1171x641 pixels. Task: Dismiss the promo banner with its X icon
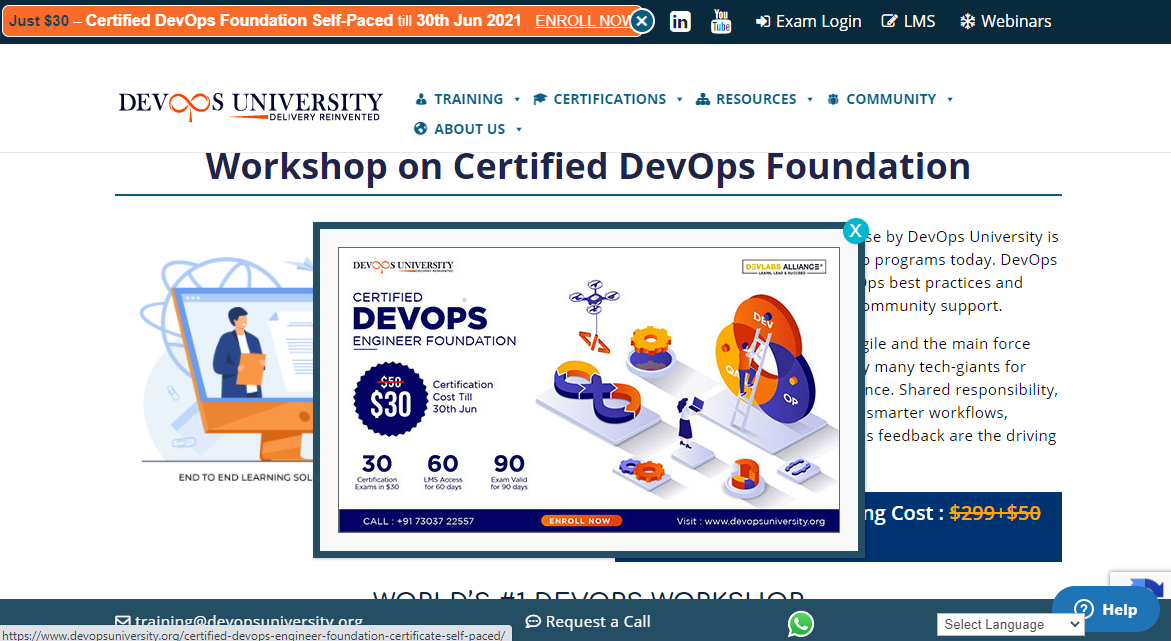tap(641, 19)
